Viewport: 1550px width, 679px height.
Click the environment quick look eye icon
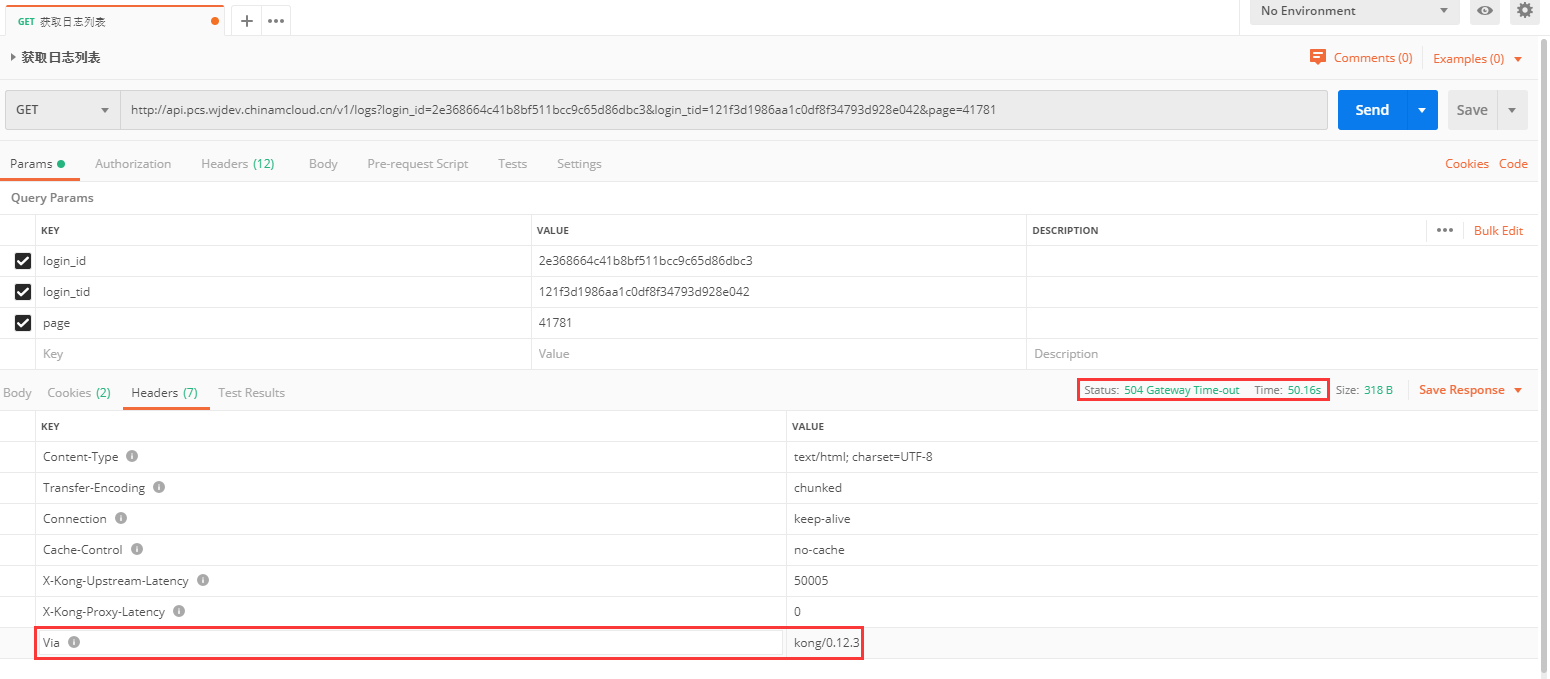coord(1485,11)
